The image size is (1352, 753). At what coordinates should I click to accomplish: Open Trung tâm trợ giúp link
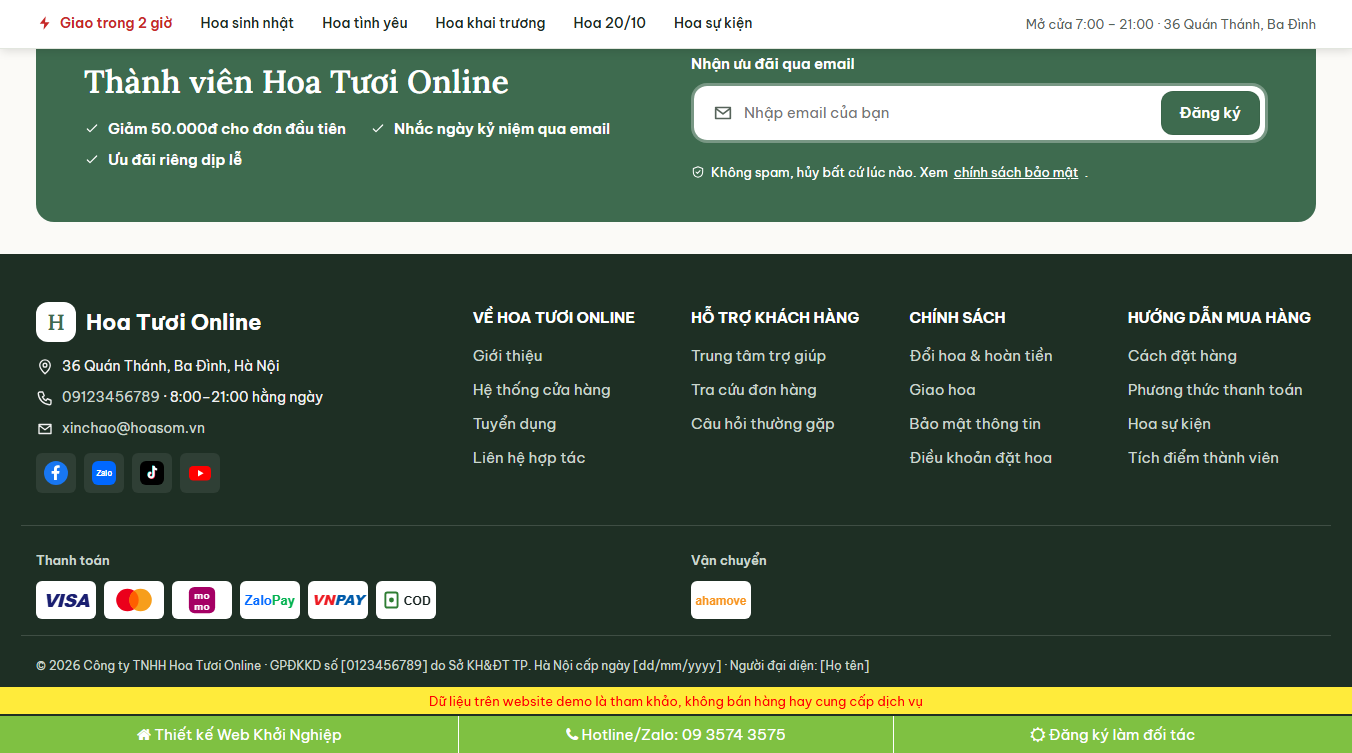(759, 356)
